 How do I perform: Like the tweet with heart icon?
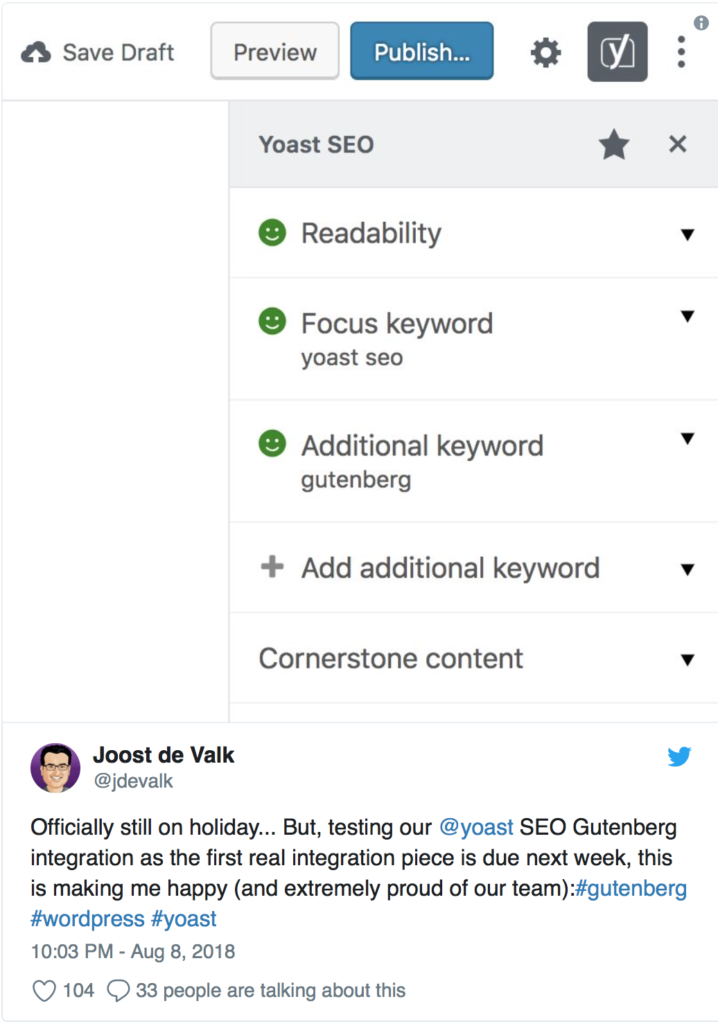44,991
